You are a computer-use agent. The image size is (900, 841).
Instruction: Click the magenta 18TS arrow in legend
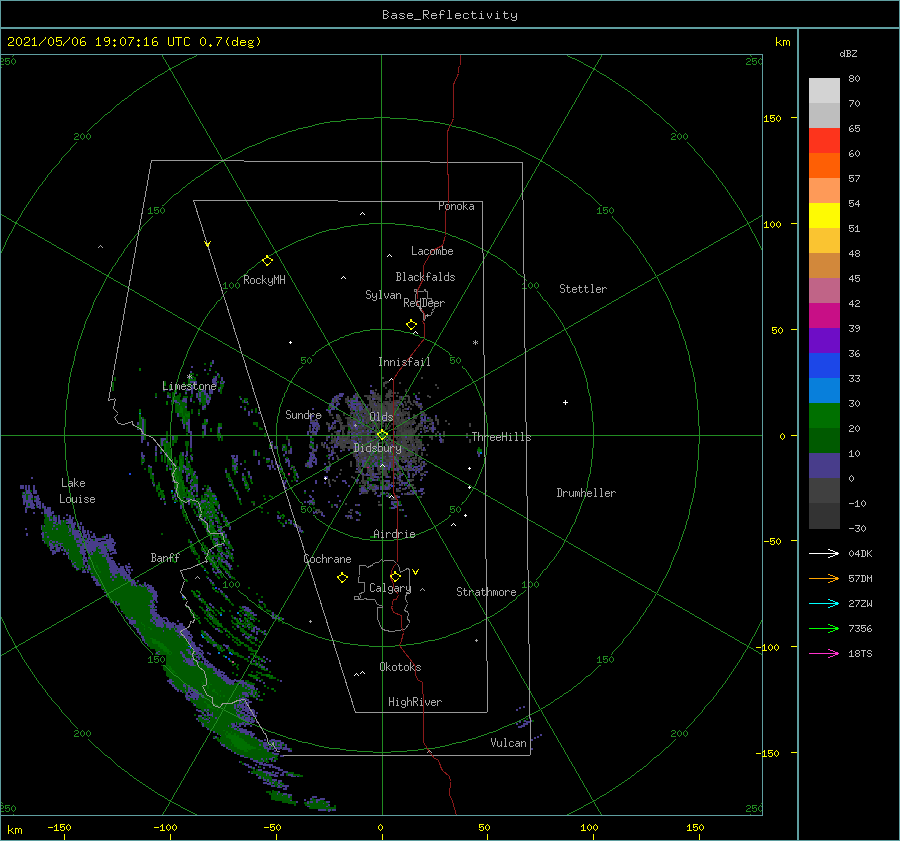tap(824, 653)
